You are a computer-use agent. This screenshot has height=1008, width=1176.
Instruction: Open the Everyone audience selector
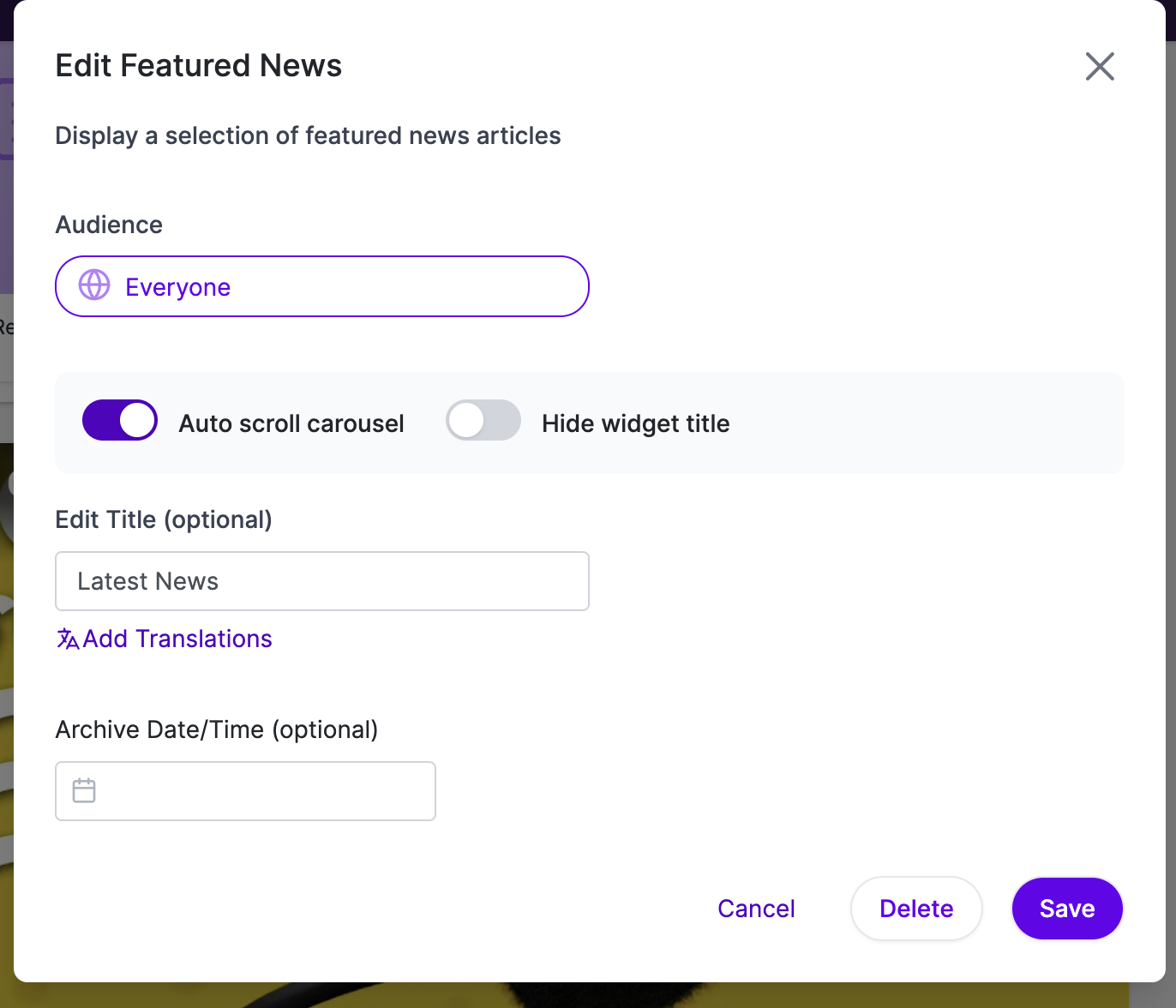point(322,286)
